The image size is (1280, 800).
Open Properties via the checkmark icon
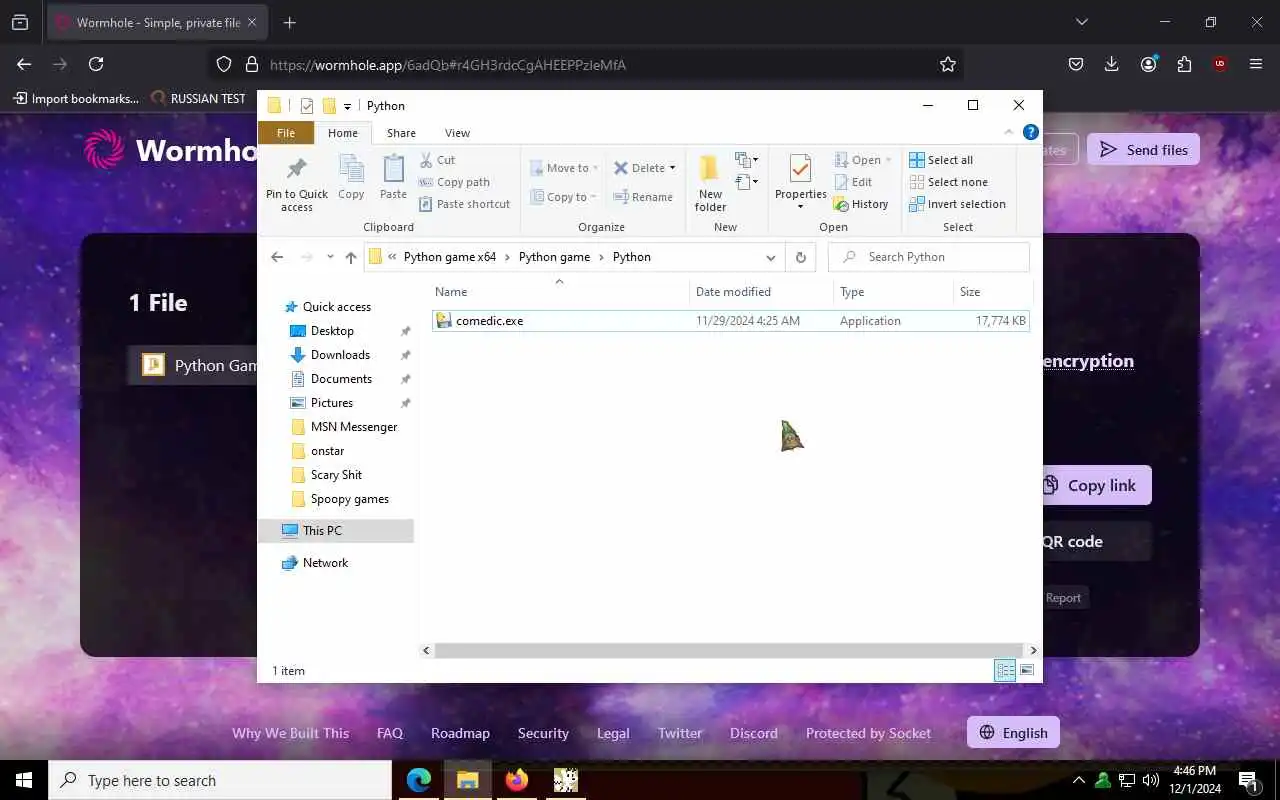[x=800, y=170]
